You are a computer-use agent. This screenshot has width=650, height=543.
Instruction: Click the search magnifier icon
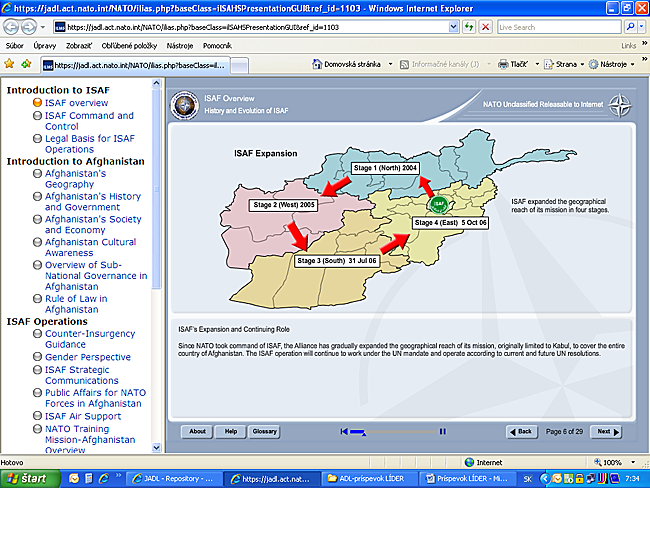tap(631, 27)
